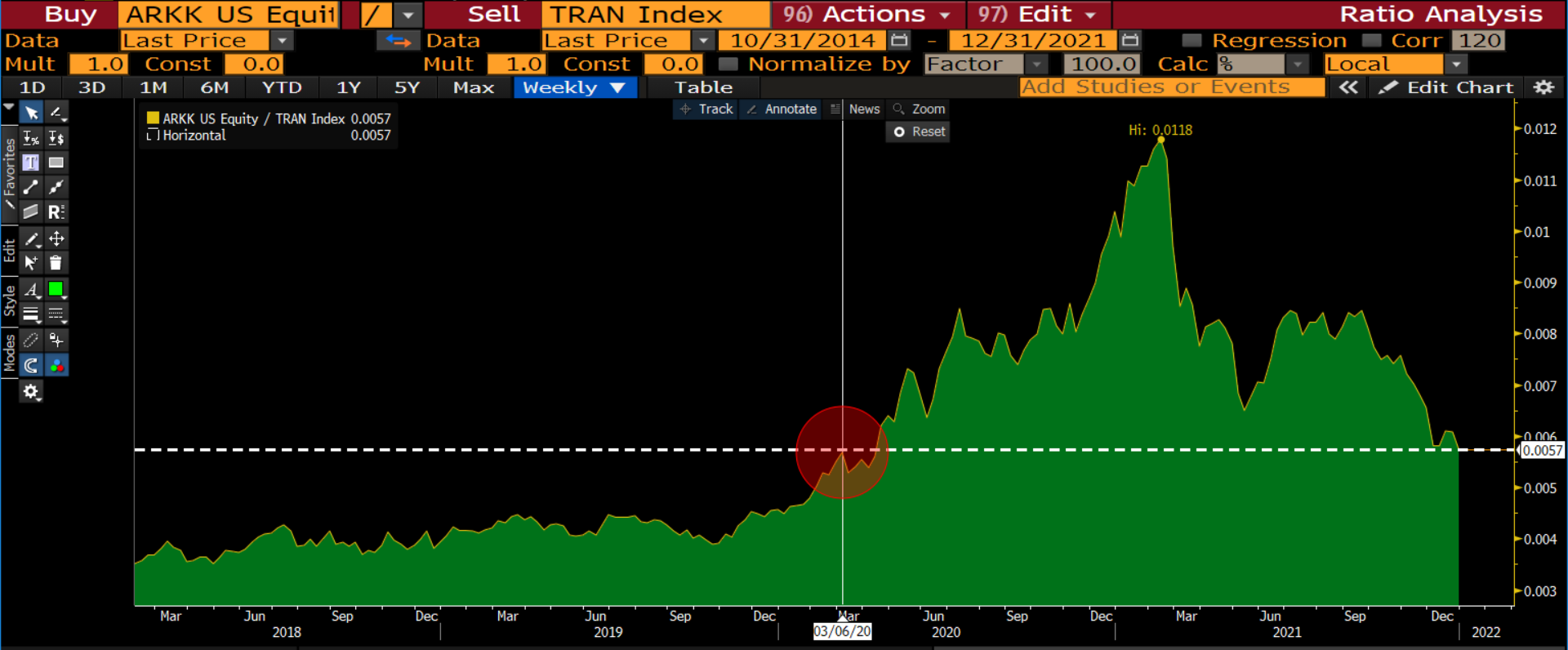
Task: Click the trash delete annotation icon
Action: (x=56, y=263)
